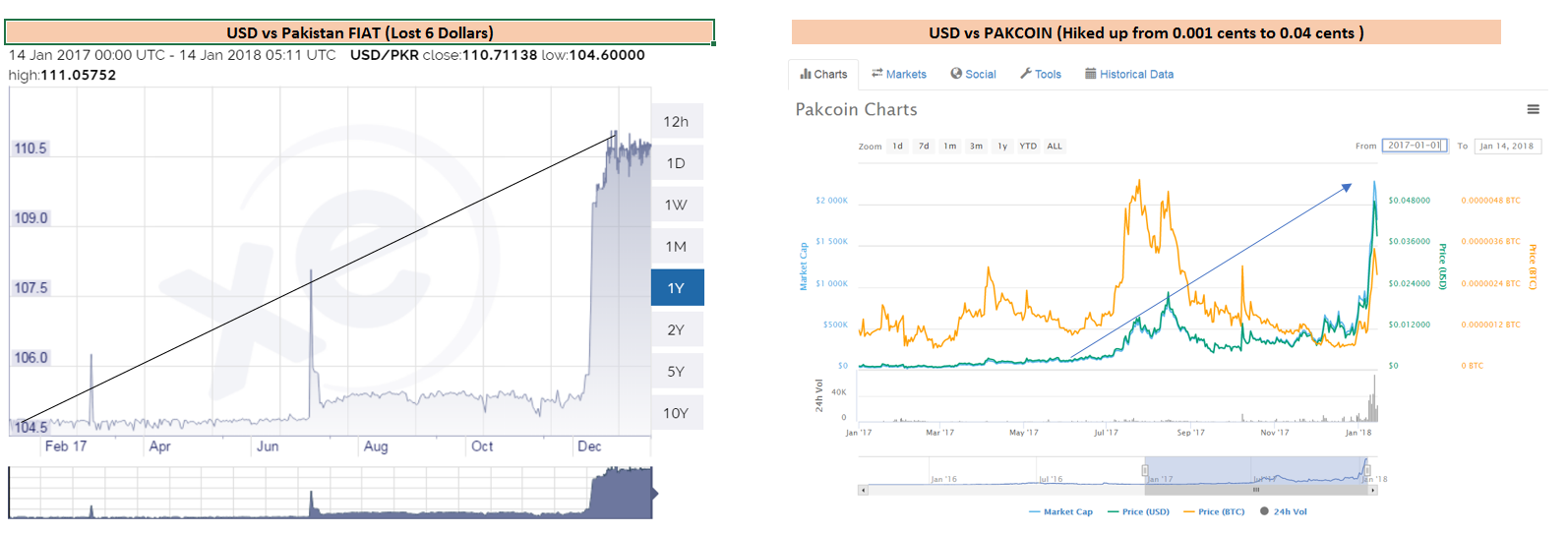Click the From date input field
1568x533 pixels.
(x=1415, y=146)
